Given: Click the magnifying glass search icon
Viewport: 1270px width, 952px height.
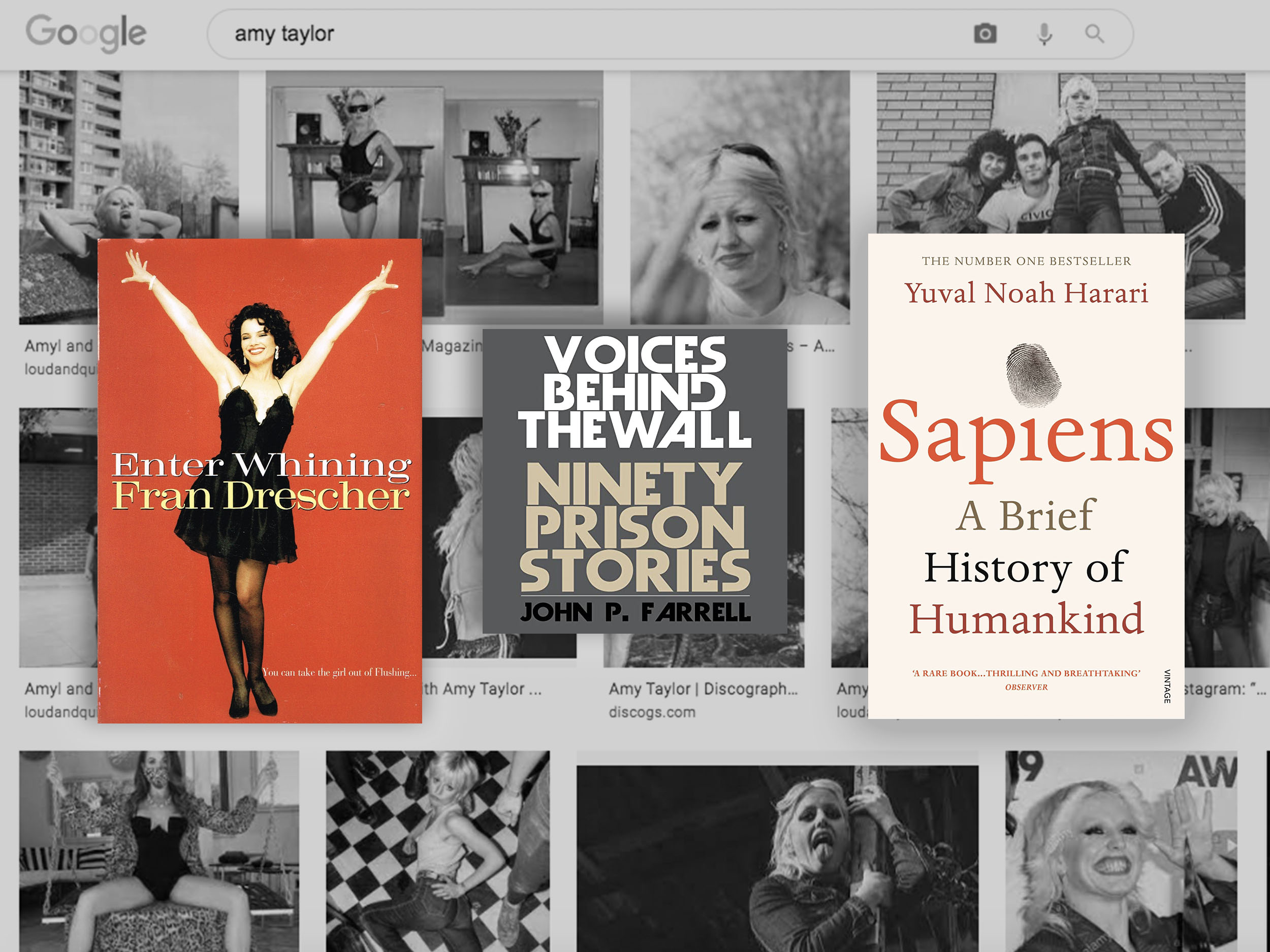Looking at the screenshot, I should click(1094, 34).
